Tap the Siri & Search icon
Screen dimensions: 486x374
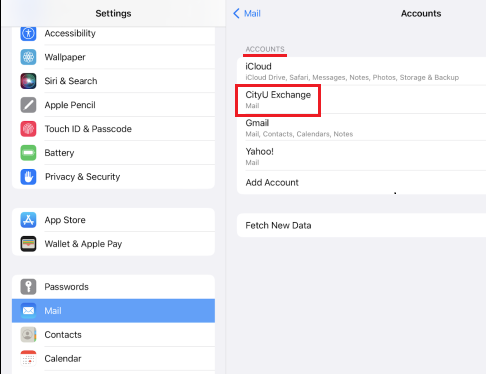(28, 81)
